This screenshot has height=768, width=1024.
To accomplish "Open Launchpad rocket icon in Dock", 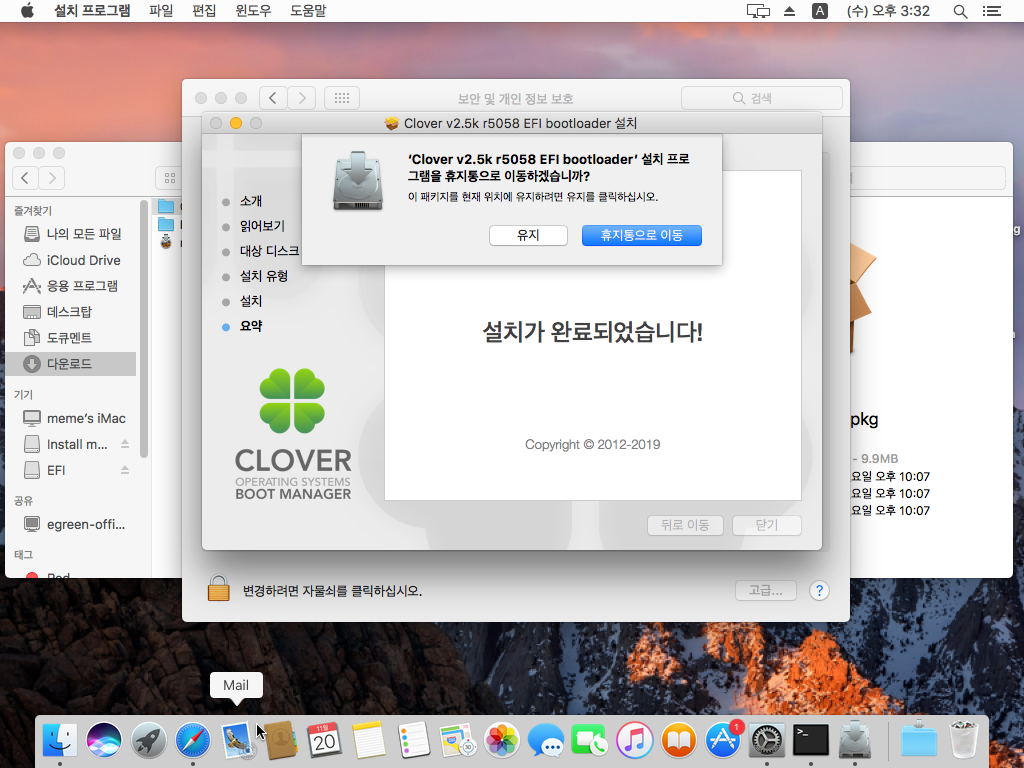I will 148,741.
